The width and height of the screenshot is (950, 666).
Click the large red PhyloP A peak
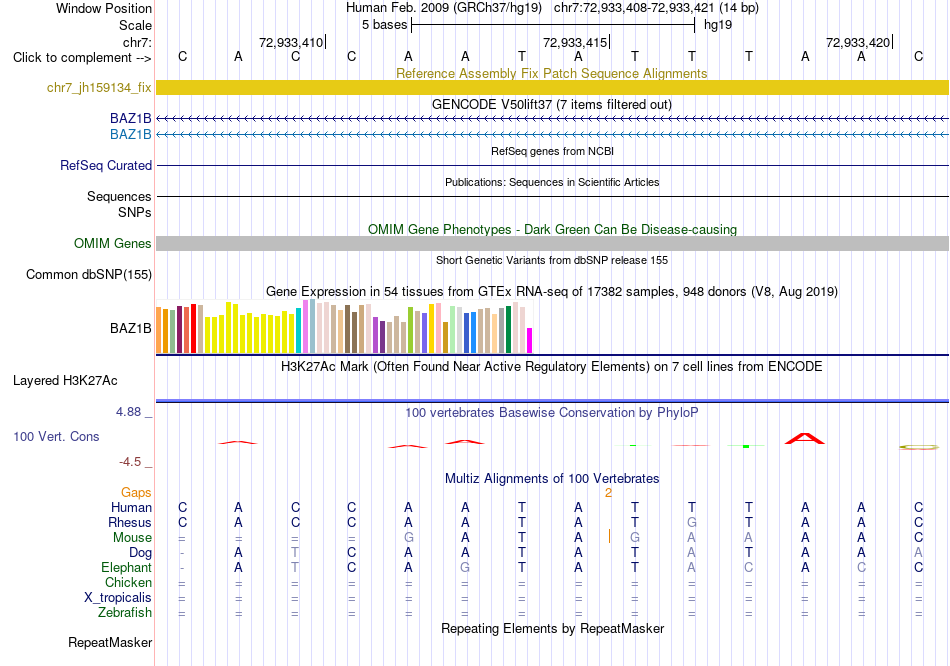click(805, 439)
